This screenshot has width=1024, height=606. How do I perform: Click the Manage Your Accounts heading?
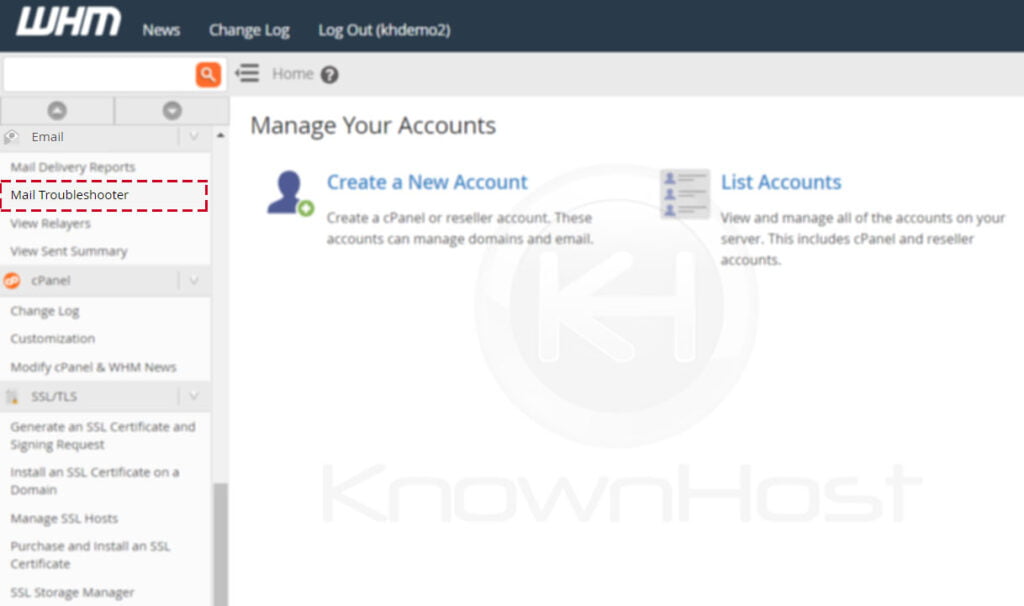[x=373, y=125]
